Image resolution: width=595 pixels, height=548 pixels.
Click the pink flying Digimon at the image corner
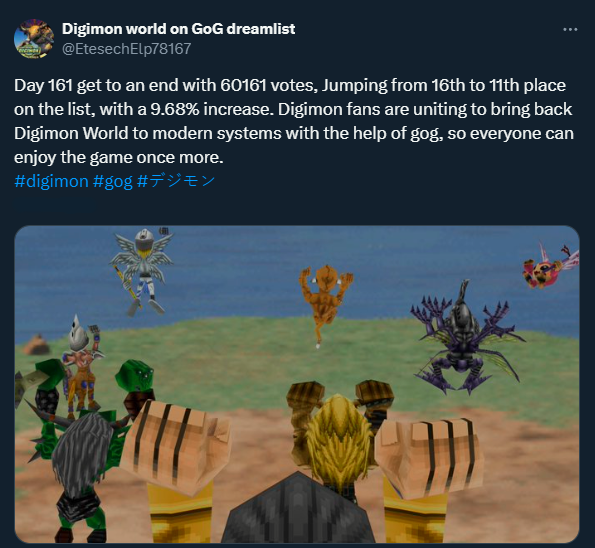[x=550, y=265]
